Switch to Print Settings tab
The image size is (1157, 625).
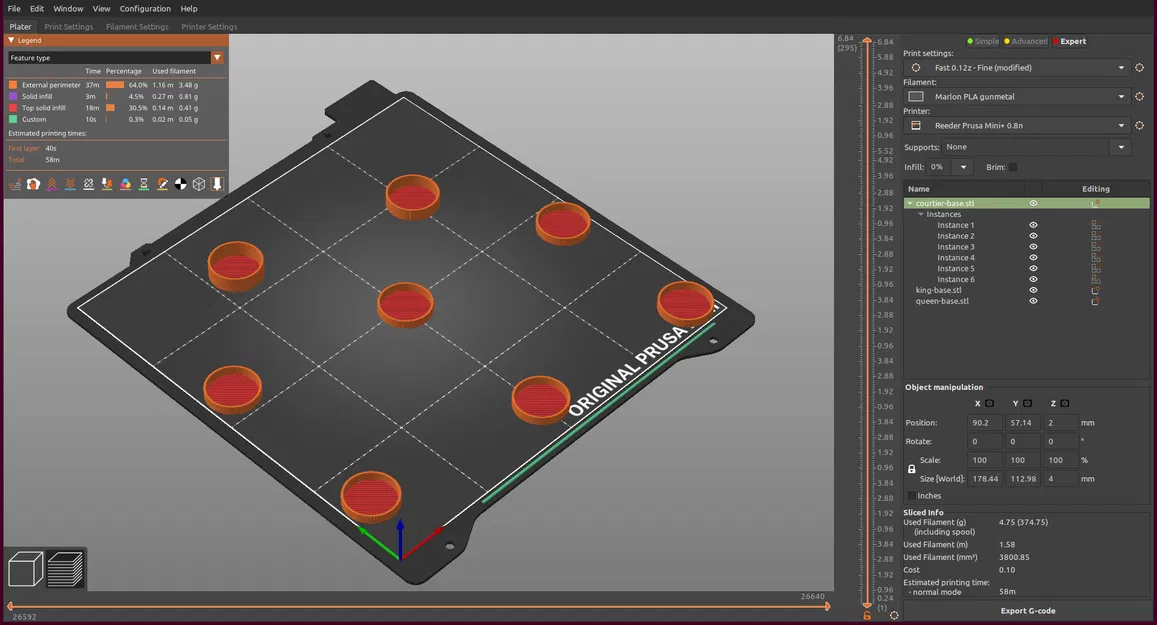coord(69,27)
